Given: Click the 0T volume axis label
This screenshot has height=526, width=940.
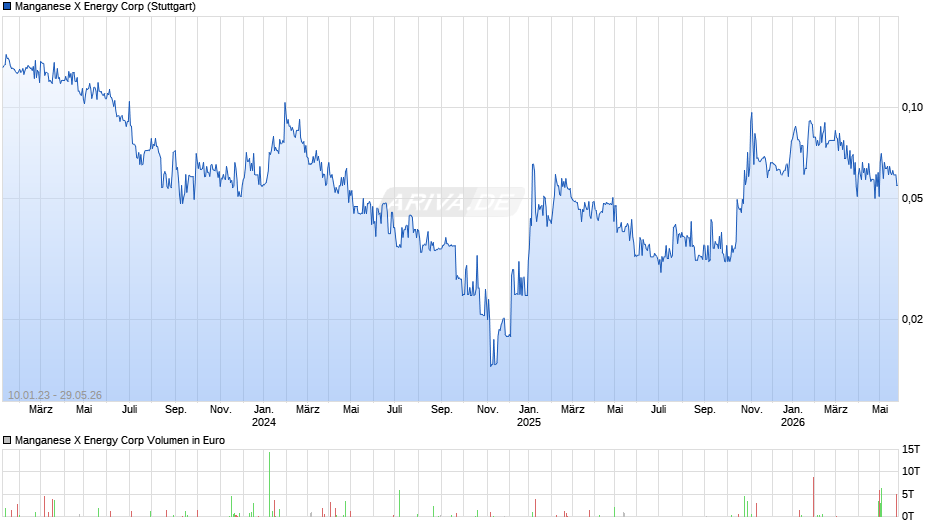Looking at the screenshot, I should (x=908, y=516).
